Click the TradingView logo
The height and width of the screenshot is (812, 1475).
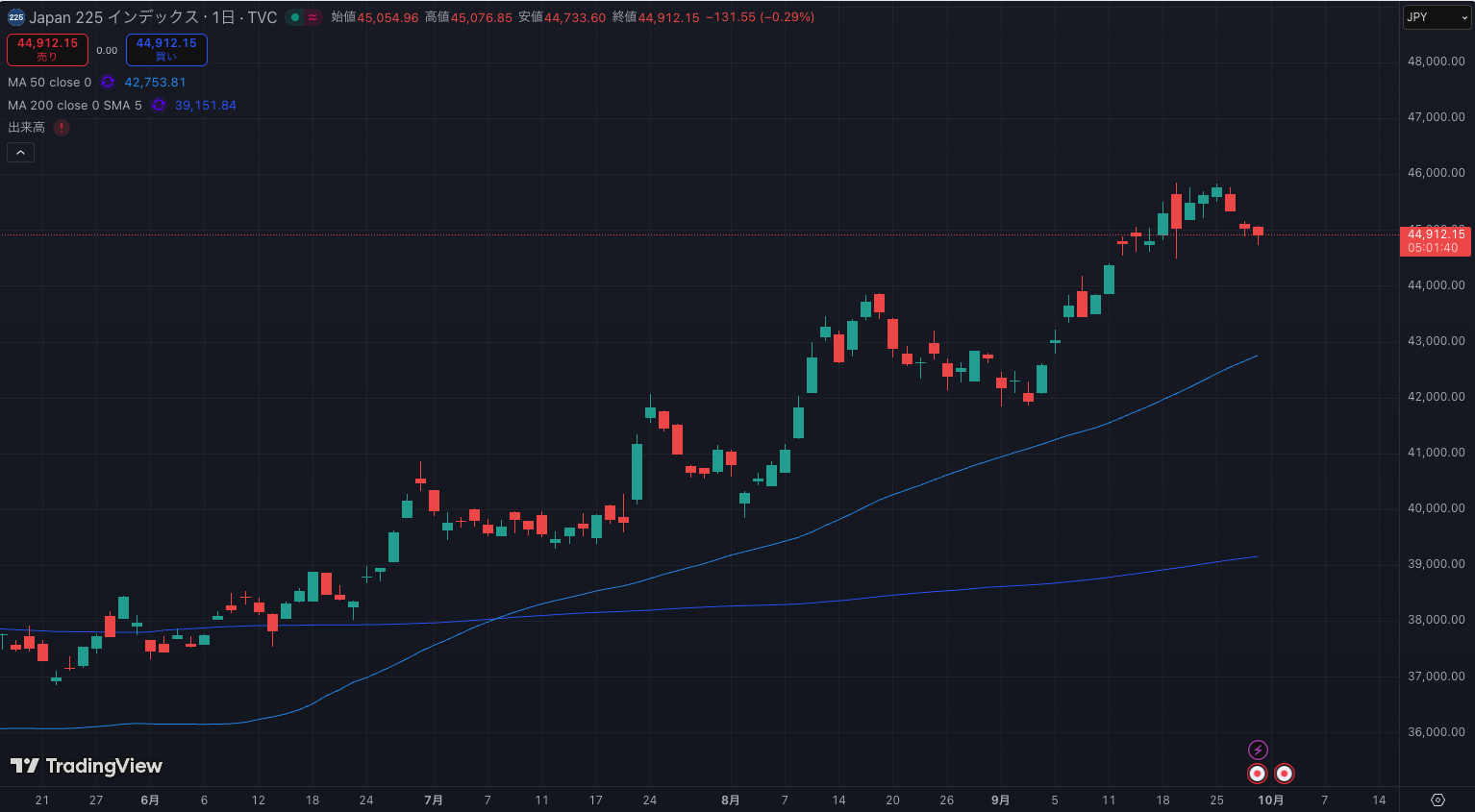[x=87, y=766]
